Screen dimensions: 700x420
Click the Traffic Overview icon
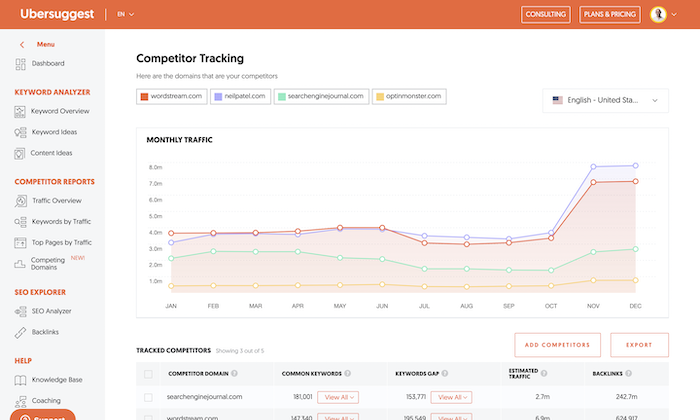coord(21,201)
